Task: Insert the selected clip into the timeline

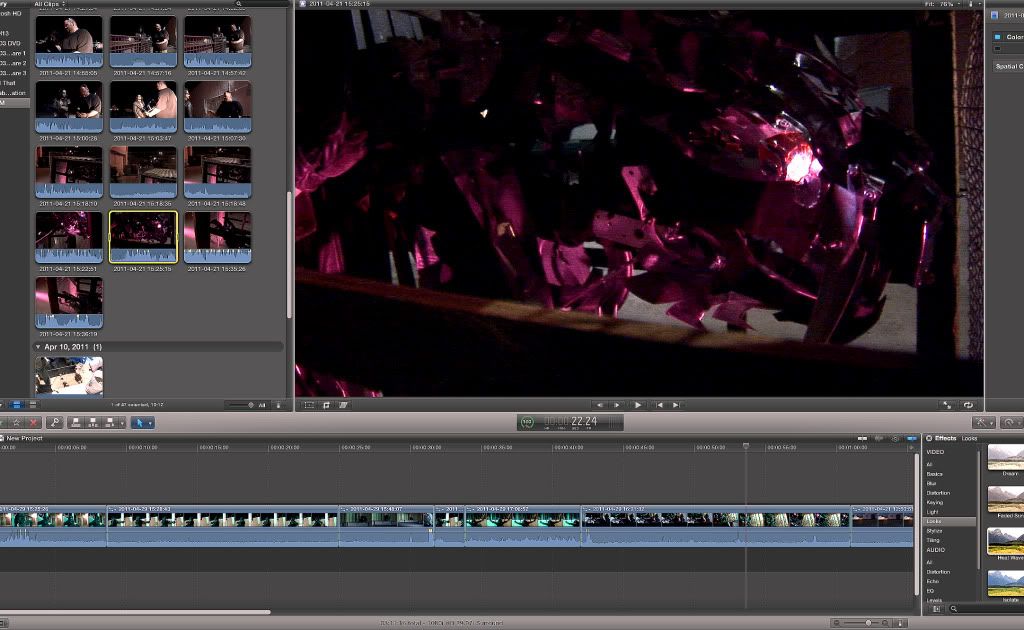Action: click(93, 423)
